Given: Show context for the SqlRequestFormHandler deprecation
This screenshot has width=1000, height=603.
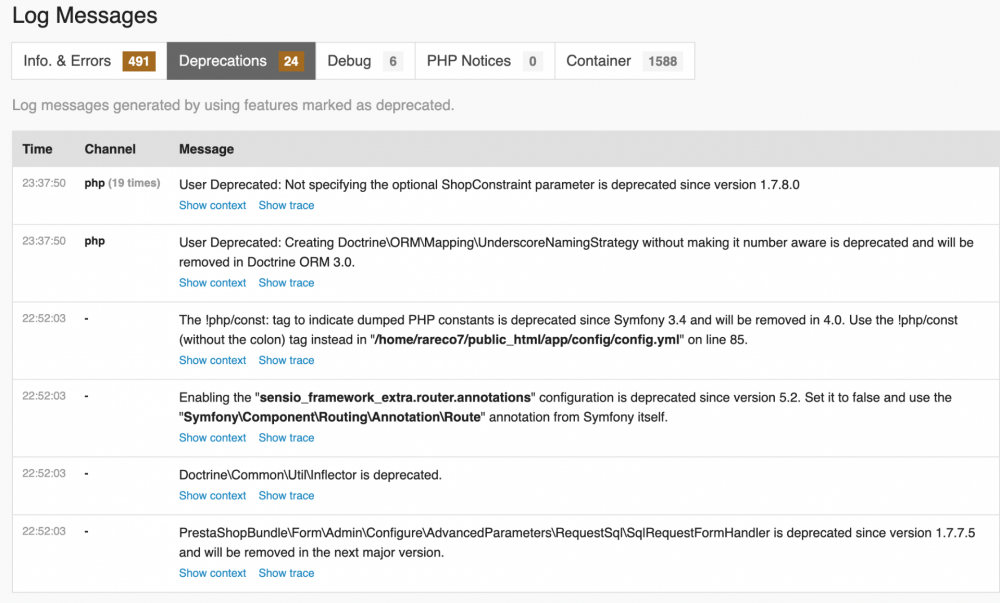Looking at the screenshot, I should click(x=212, y=573).
